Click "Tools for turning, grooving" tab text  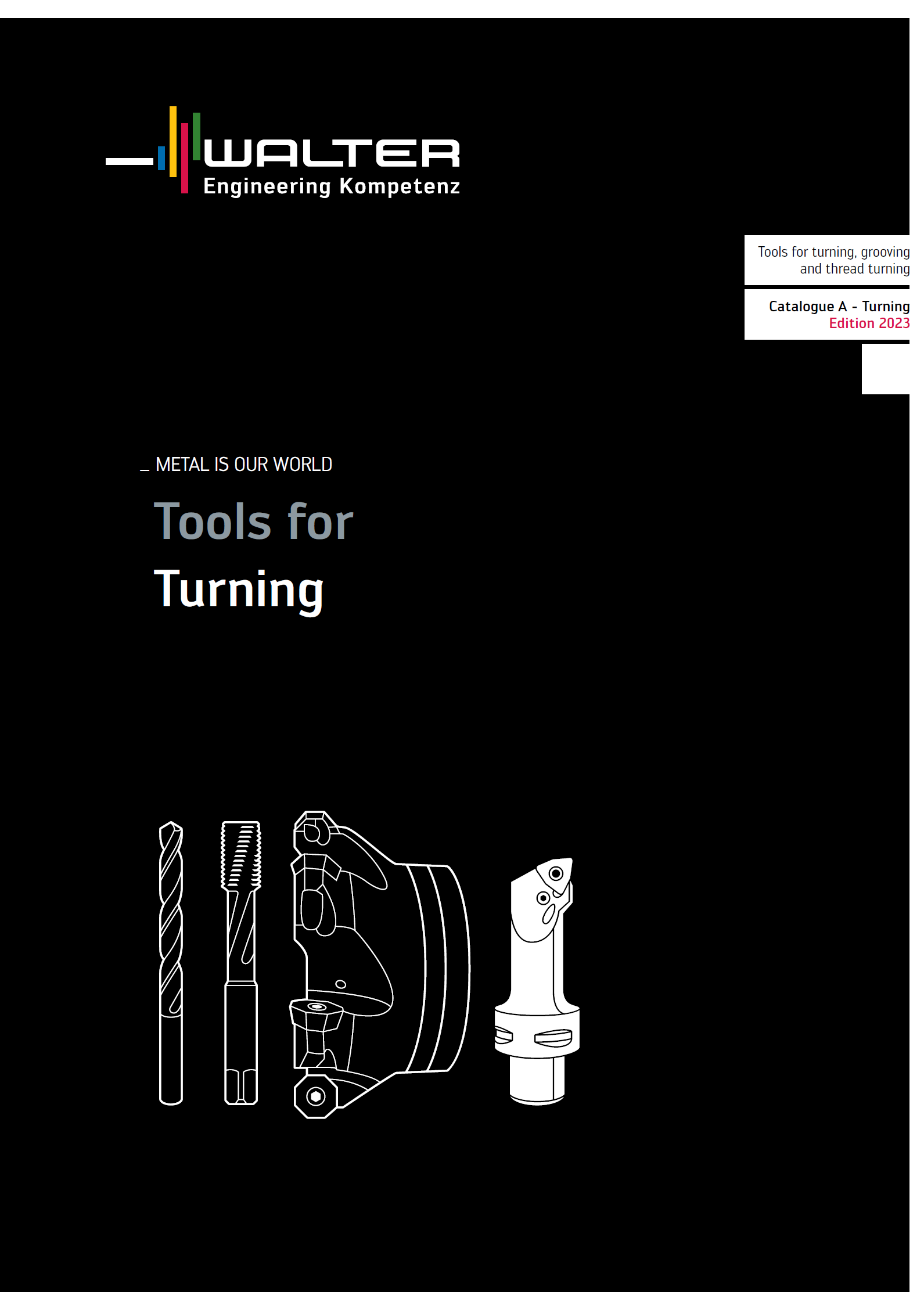833,252
